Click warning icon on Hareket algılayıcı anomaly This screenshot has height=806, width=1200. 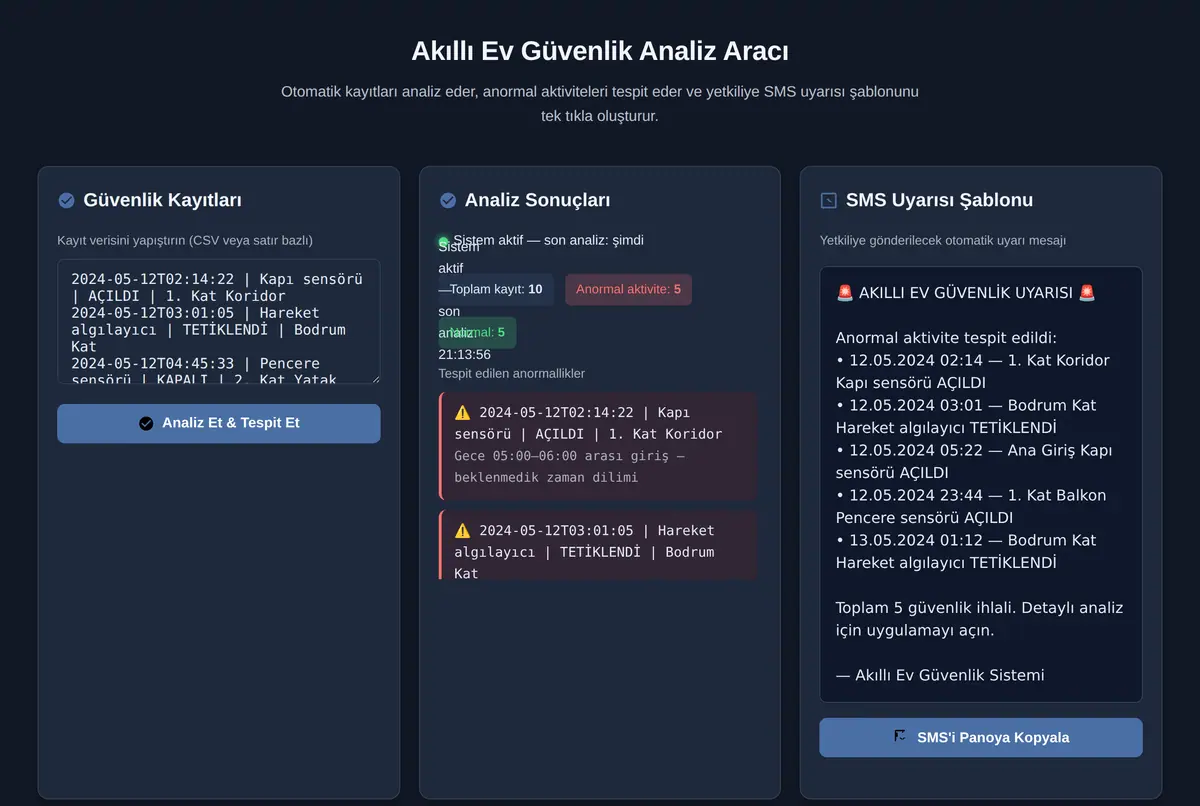[x=462, y=530]
